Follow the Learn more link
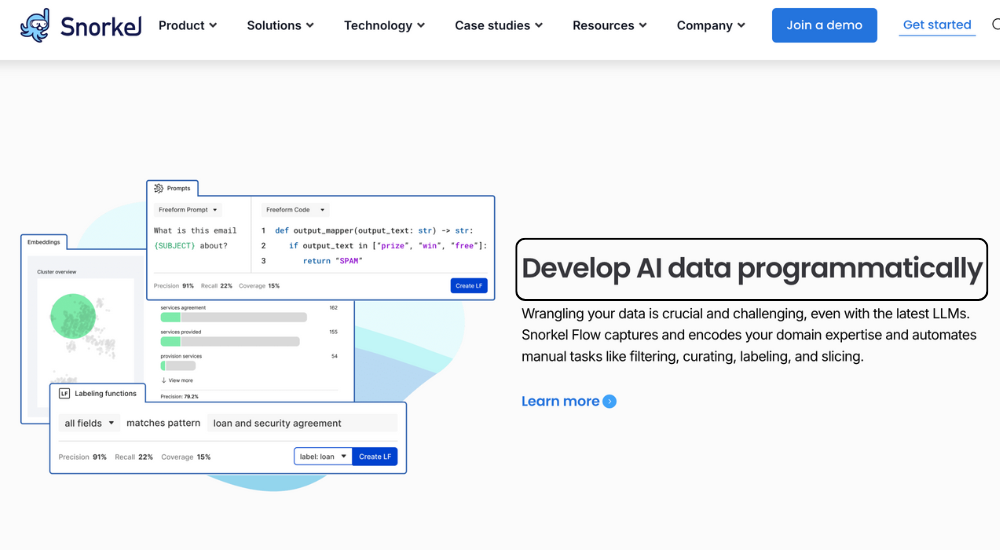The image size is (1000, 550). (560, 401)
